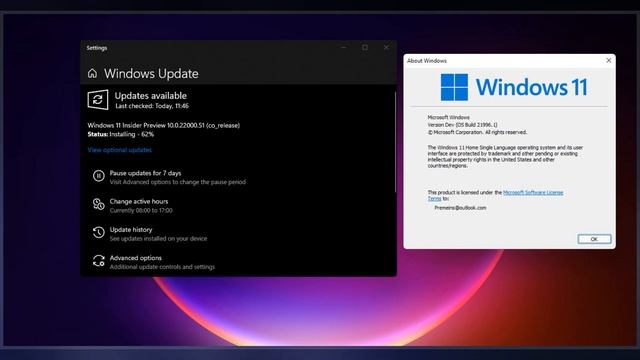The height and width of the screenshot is (360, 640).
Task: Click the home icon beside Windows Update
Action: [92, 73]
